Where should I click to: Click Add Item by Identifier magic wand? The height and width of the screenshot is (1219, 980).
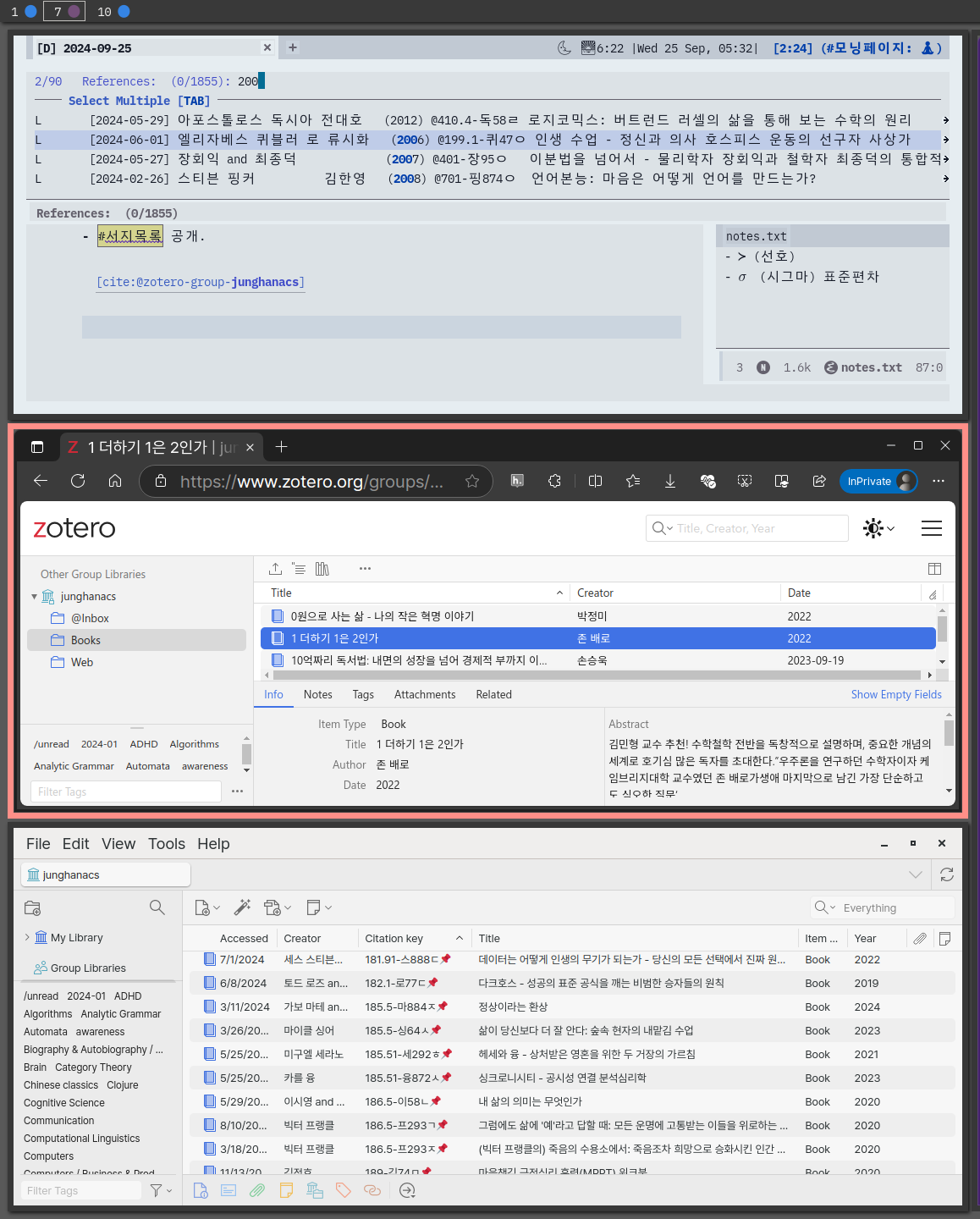click(242, 907)
